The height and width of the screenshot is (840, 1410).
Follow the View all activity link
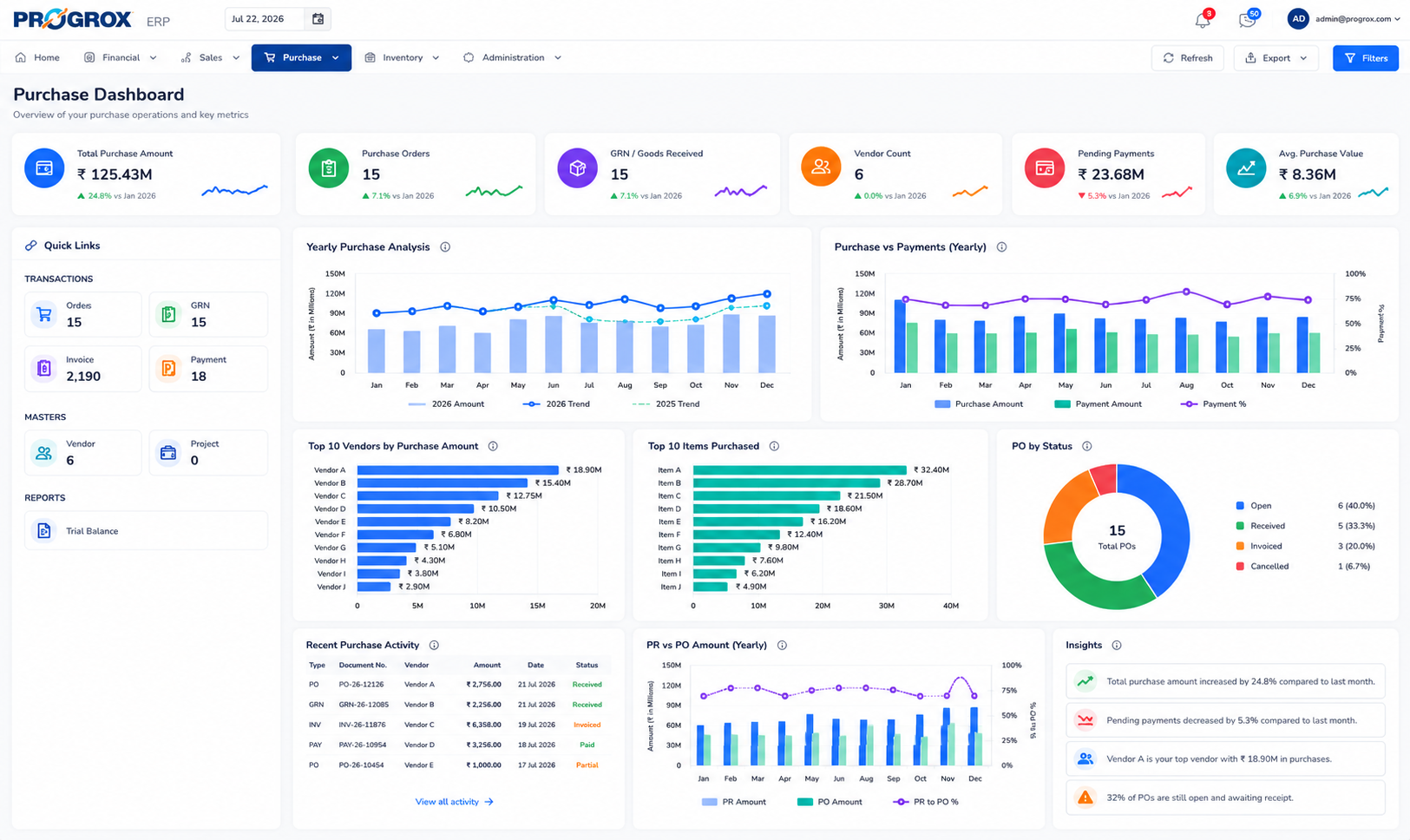point(454,802)
